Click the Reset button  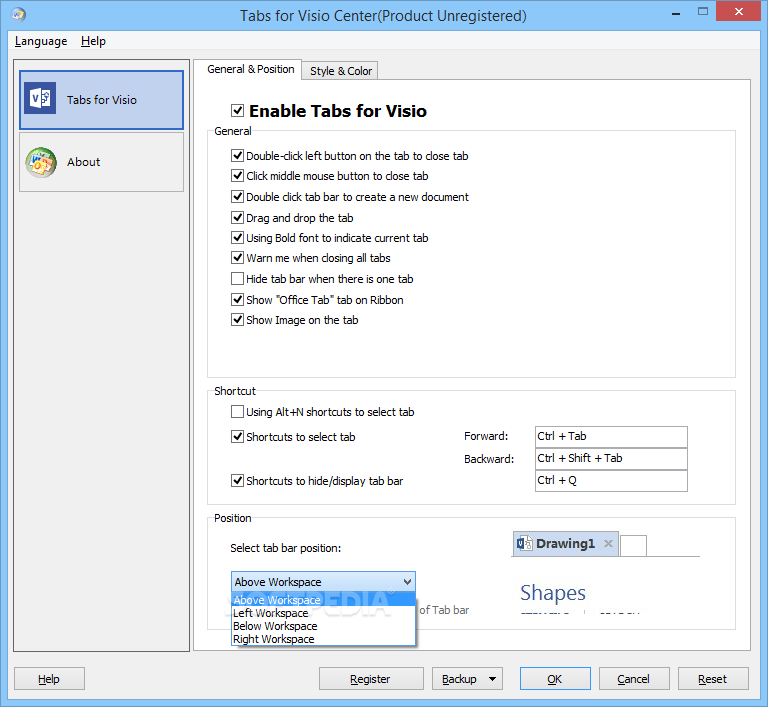point(713,679)
